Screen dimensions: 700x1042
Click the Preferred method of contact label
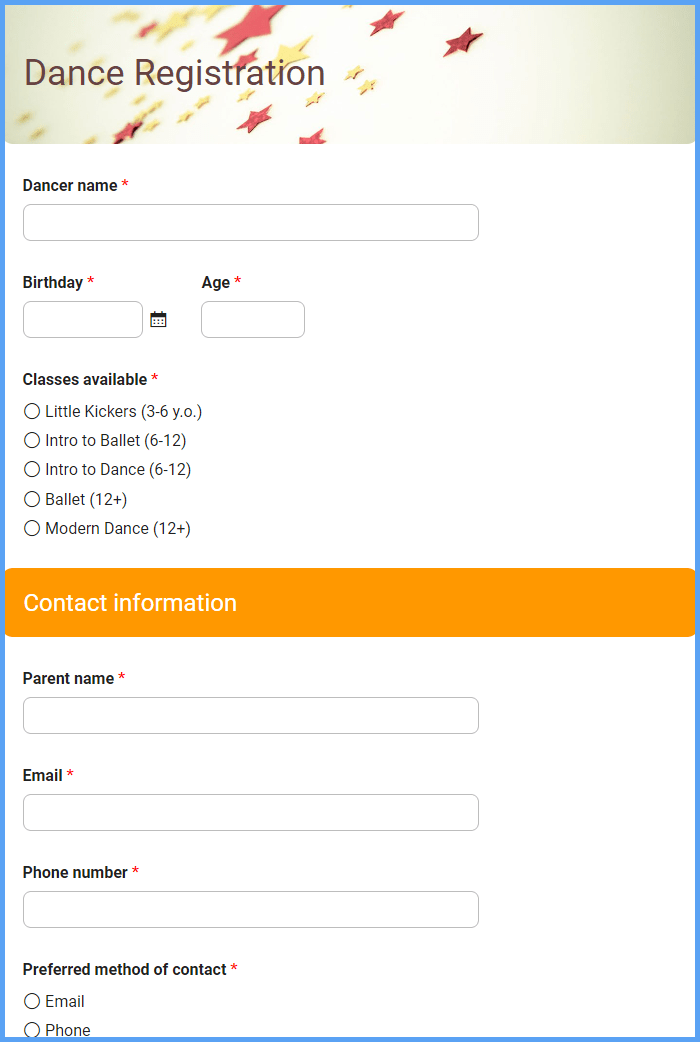point(125,970)
